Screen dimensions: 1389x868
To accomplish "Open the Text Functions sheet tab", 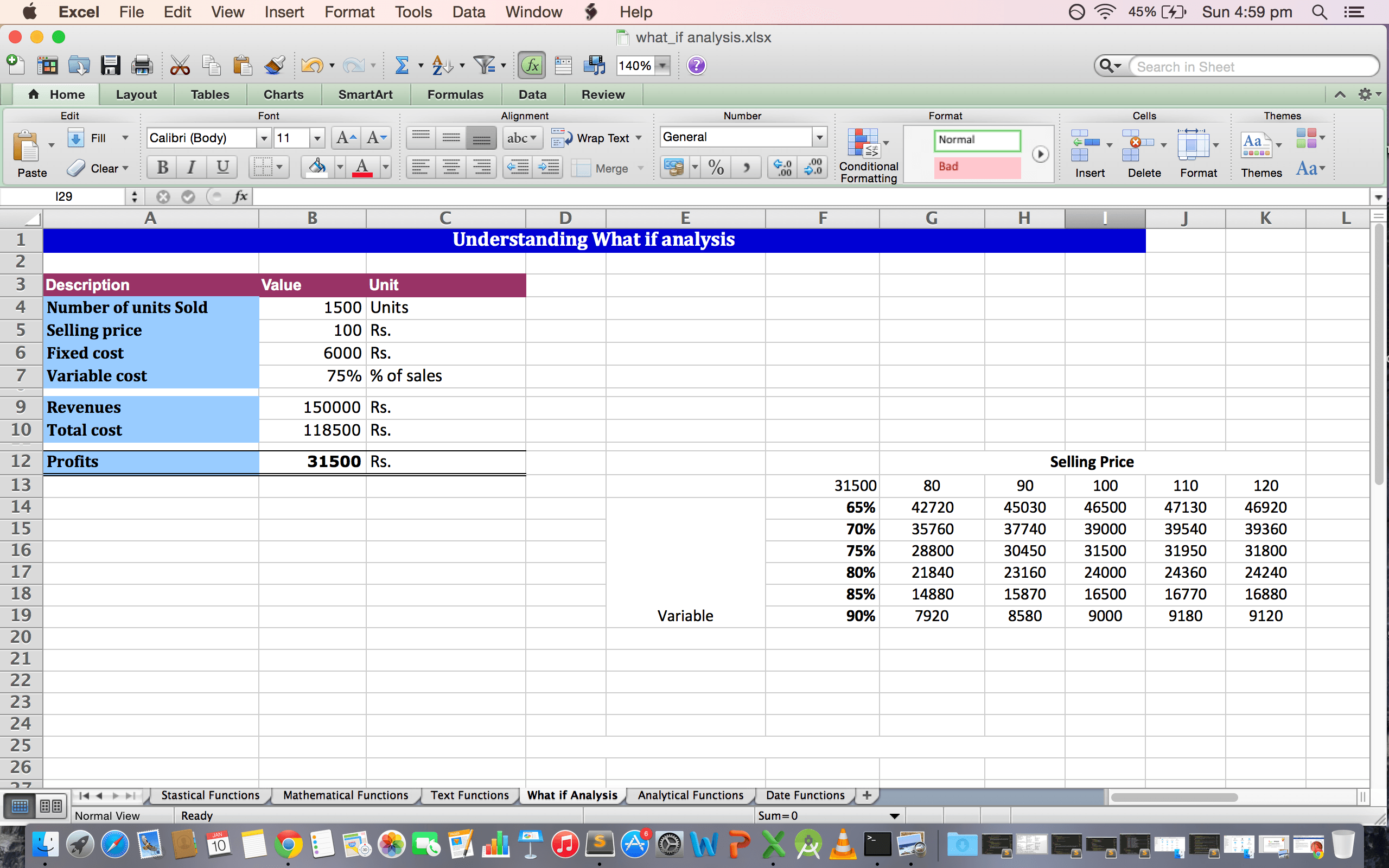I will (x=469, y=795).
